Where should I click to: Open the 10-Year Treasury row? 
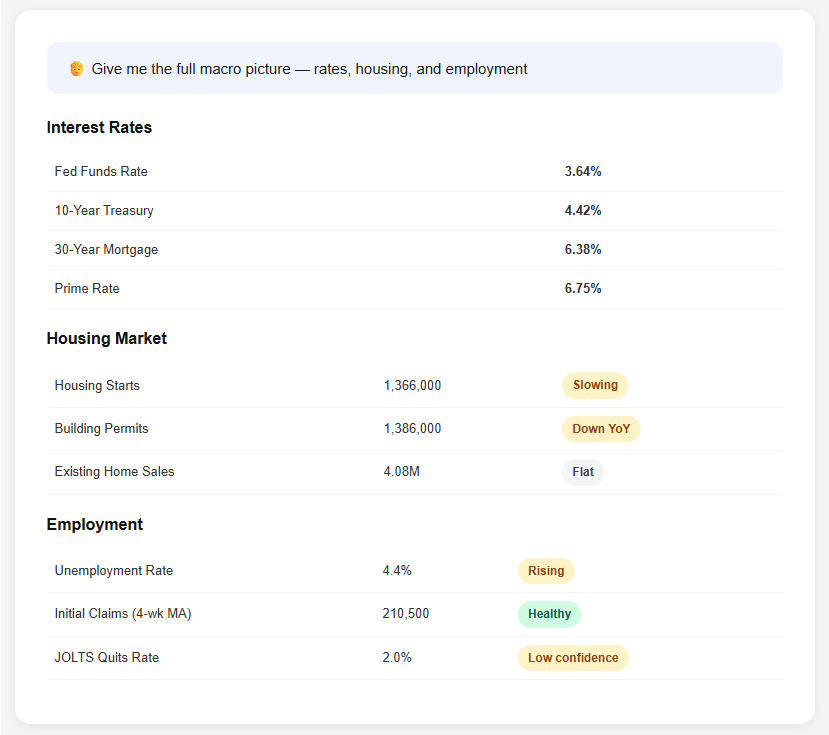tap(104, 210)
